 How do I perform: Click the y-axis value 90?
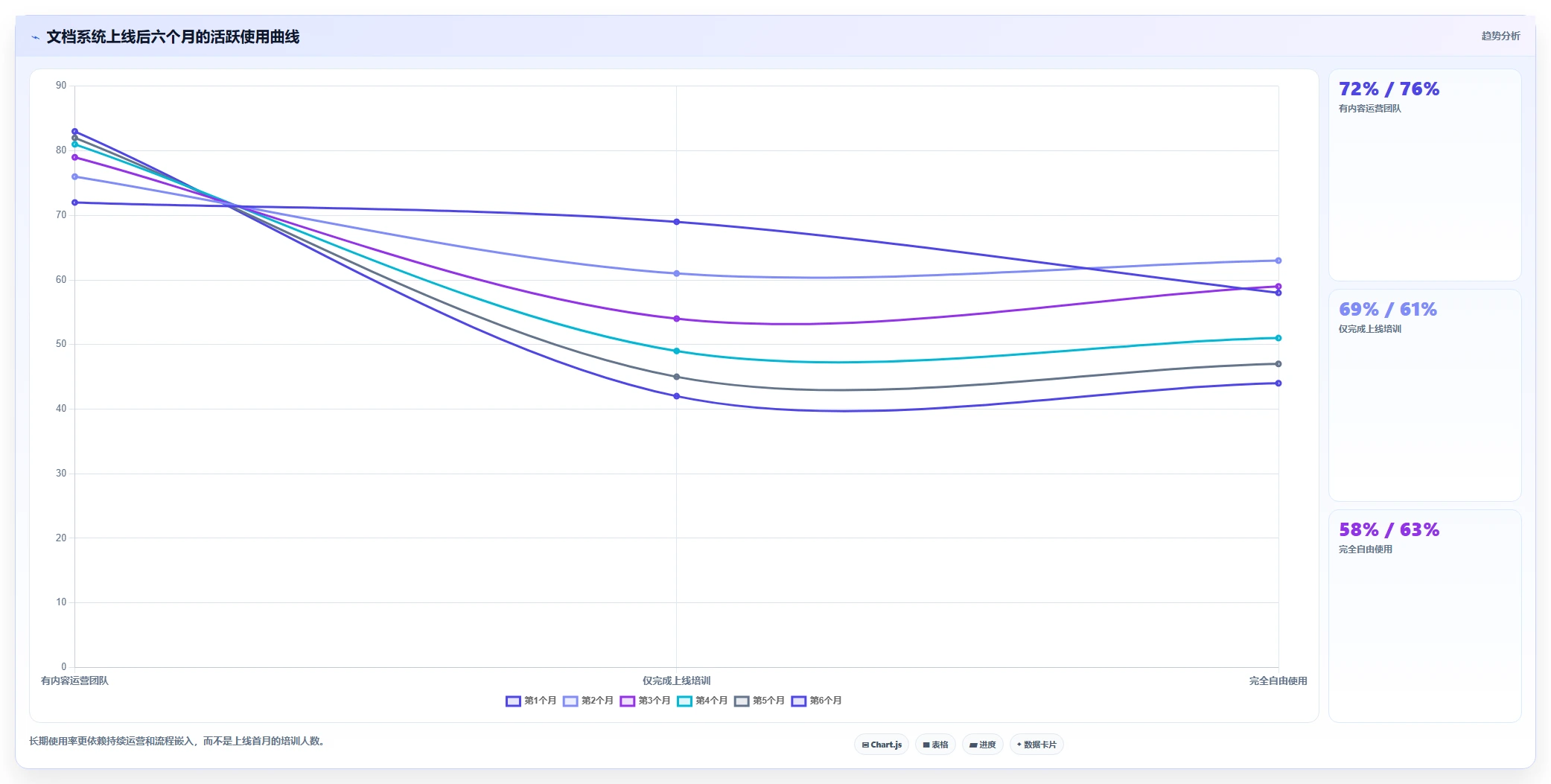point(61,86)
